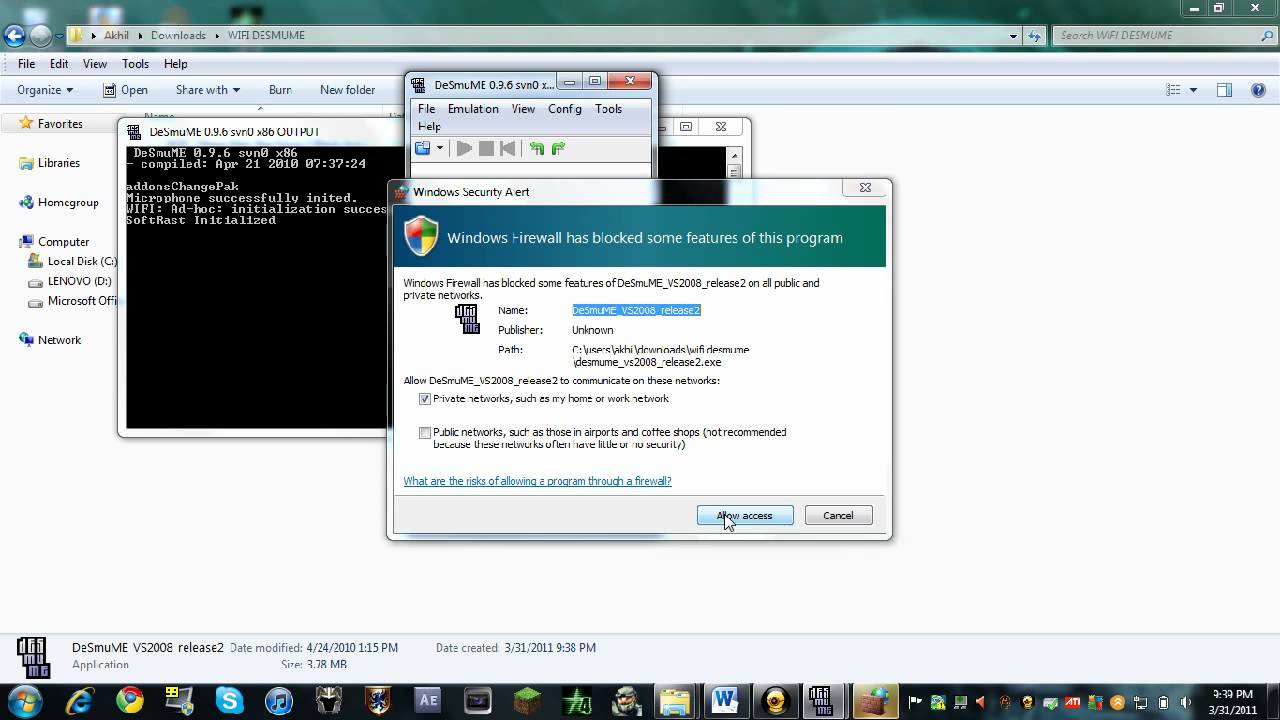Image resolution: width=1280 pixels, height=720 pixels.
Task: Open the change view dropdown arrow
Action: tap(1193, 90)
